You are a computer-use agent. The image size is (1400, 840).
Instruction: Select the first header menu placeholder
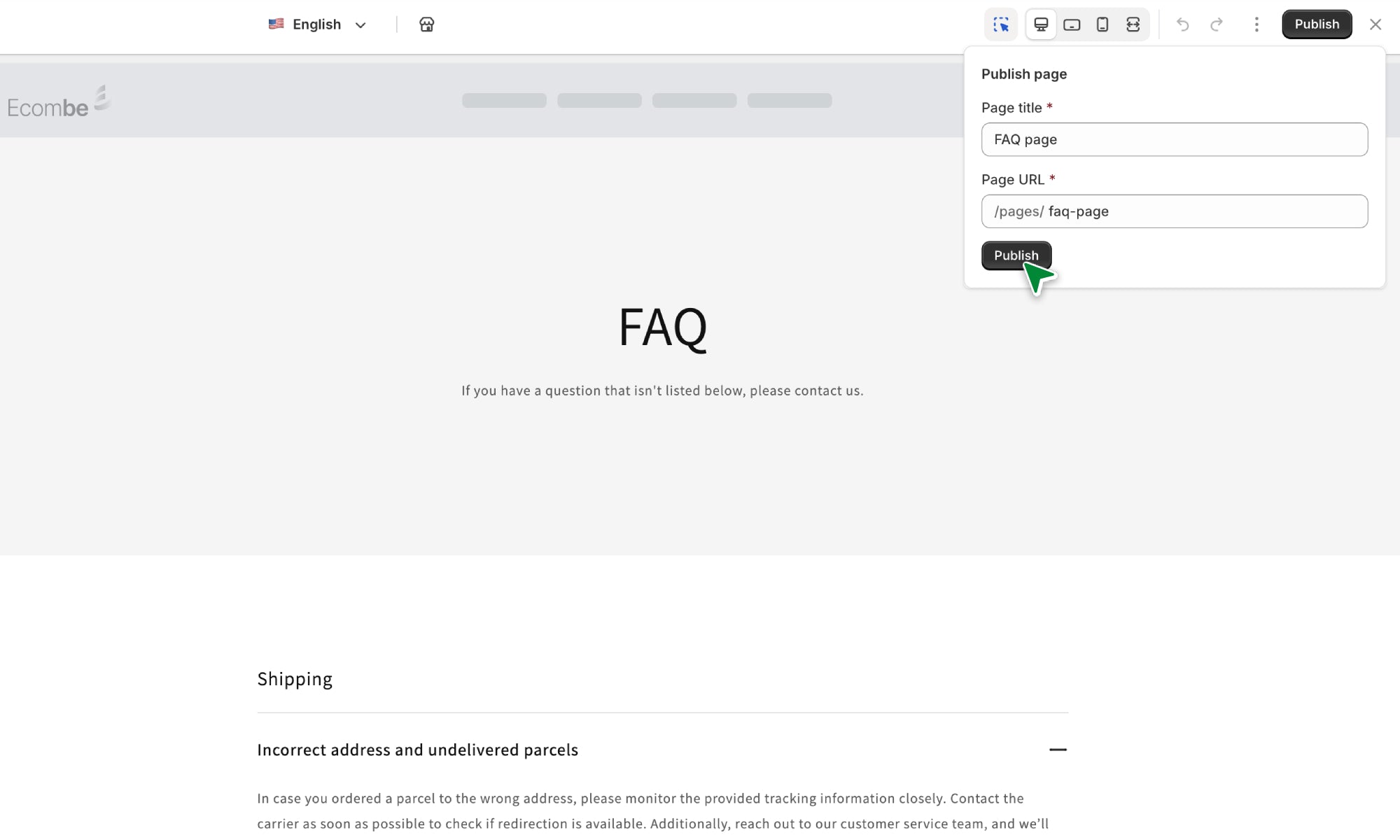[504, 101]
